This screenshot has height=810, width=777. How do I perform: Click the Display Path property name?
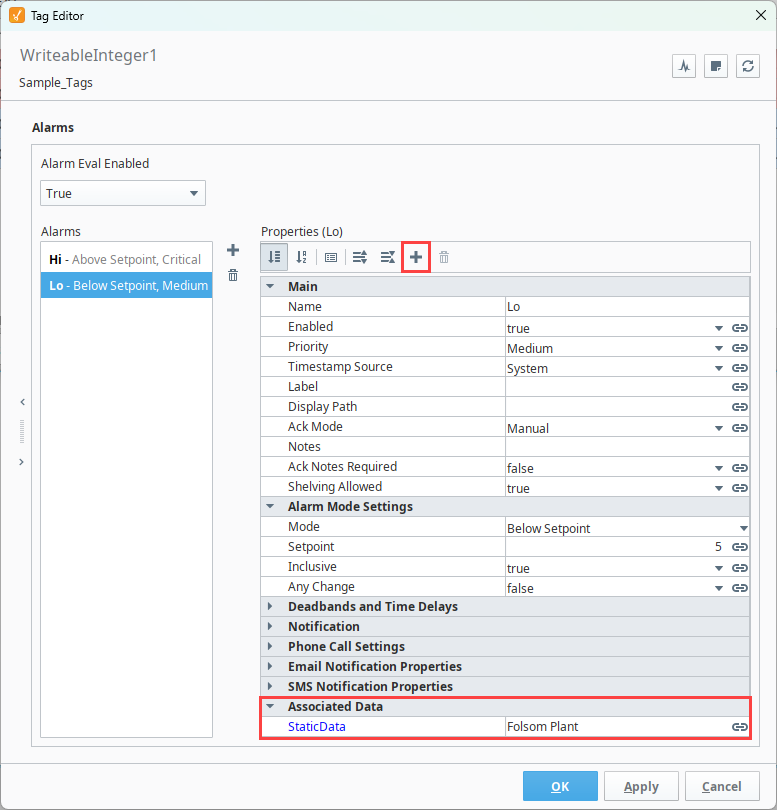(322, 407)
